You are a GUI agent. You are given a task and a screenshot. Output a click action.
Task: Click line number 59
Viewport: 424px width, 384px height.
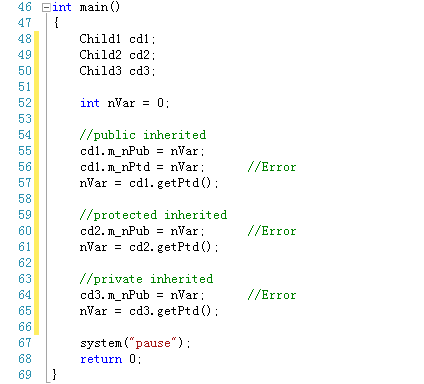[x=25, y=215]
